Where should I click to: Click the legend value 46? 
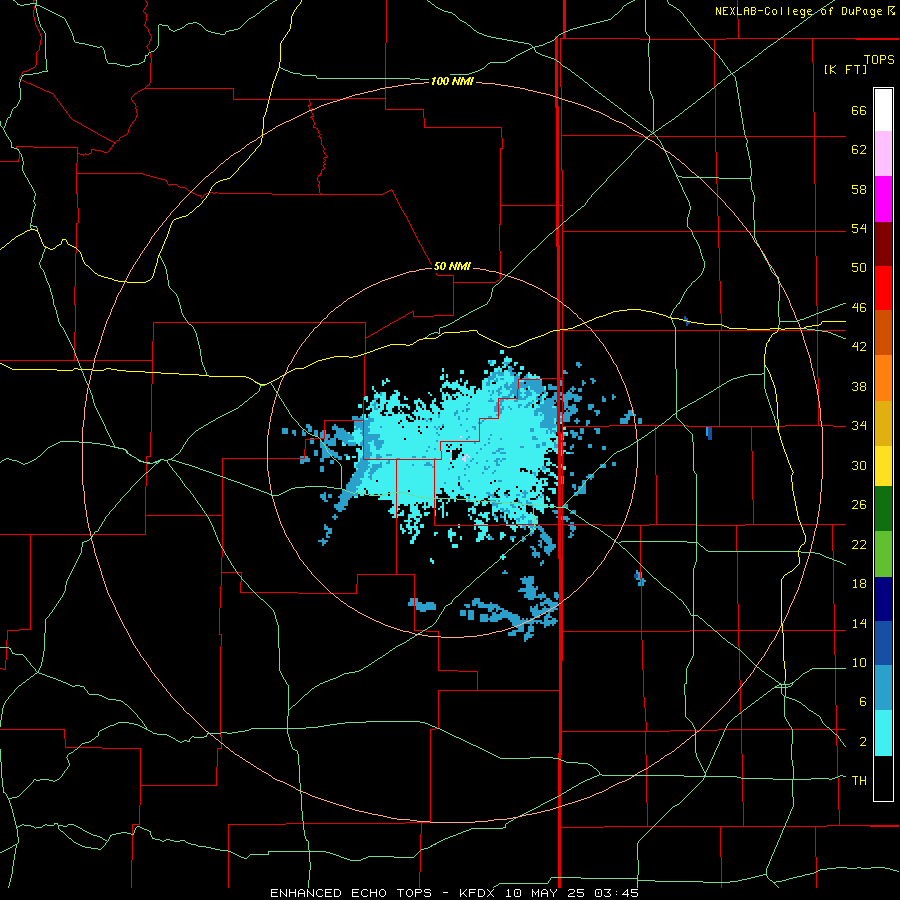(859, 308)
